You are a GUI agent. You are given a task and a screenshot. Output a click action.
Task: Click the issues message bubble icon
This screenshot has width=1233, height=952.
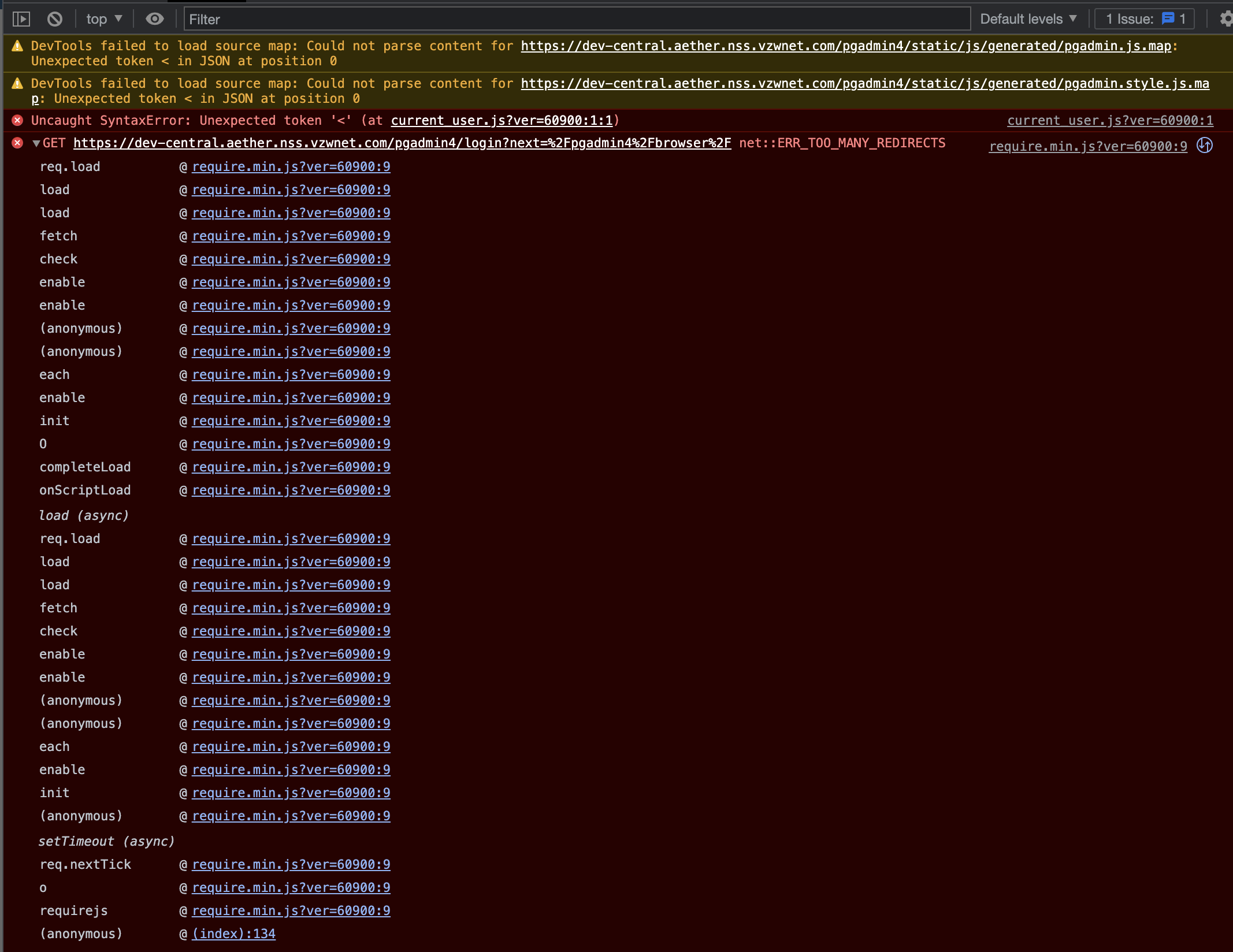click(1168, 18)
